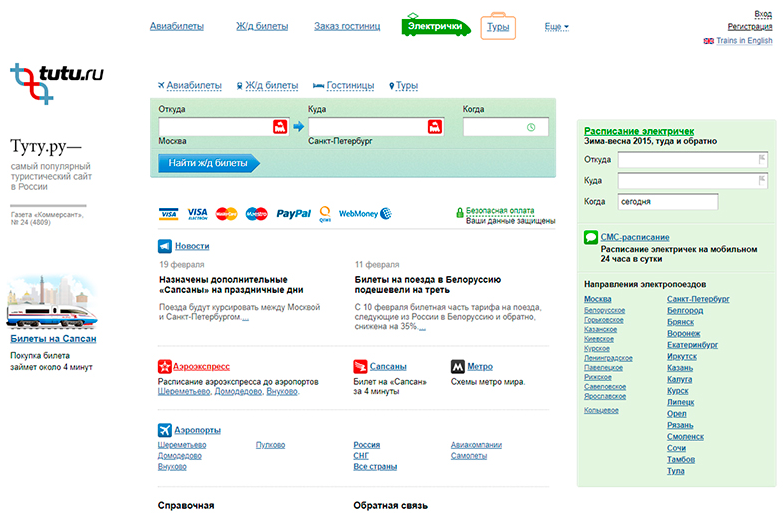Switch search form to Авиабилеты tab

190,85
